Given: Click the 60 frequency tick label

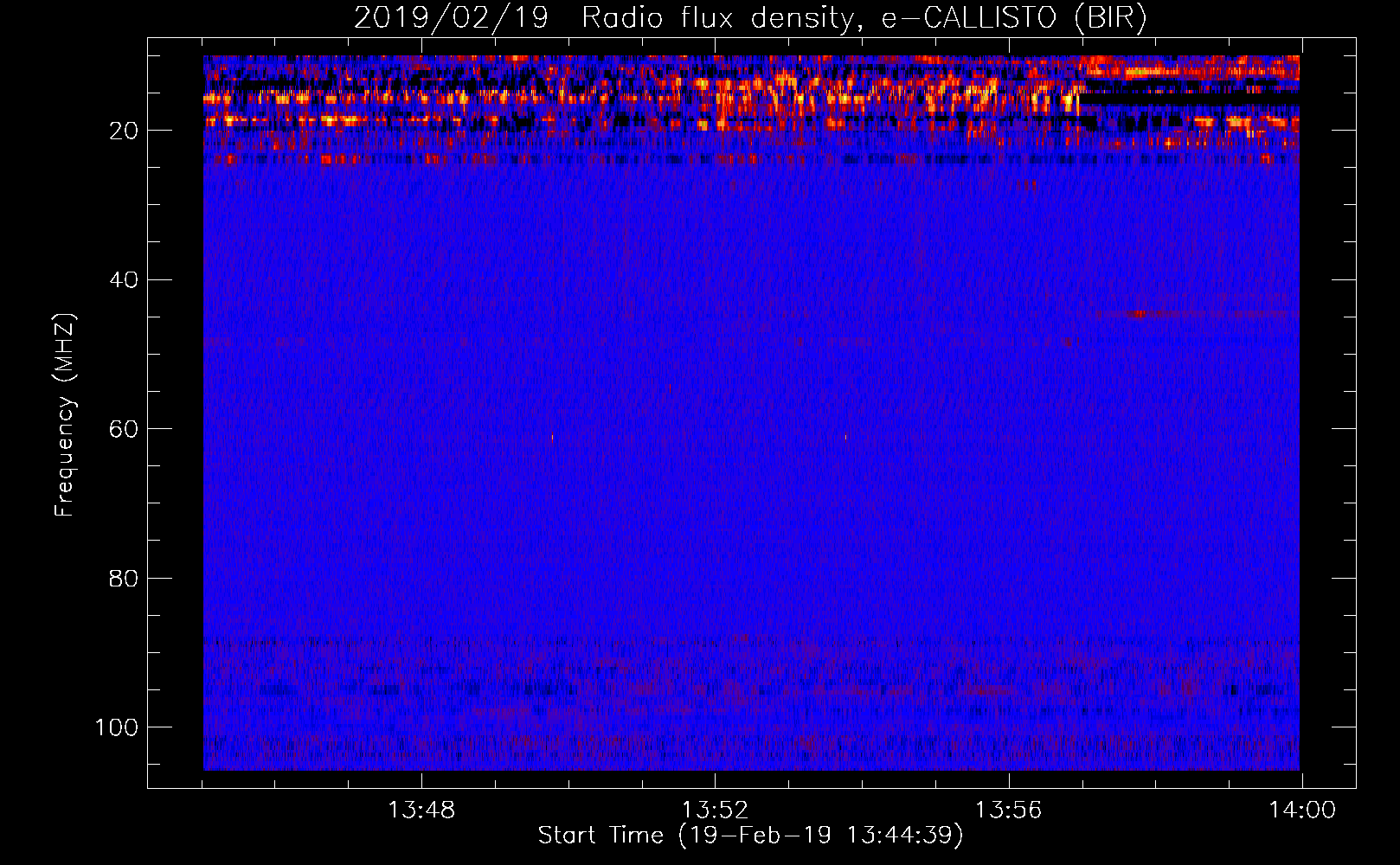Looking at the screenshot, I should click(x=124, y=429).
